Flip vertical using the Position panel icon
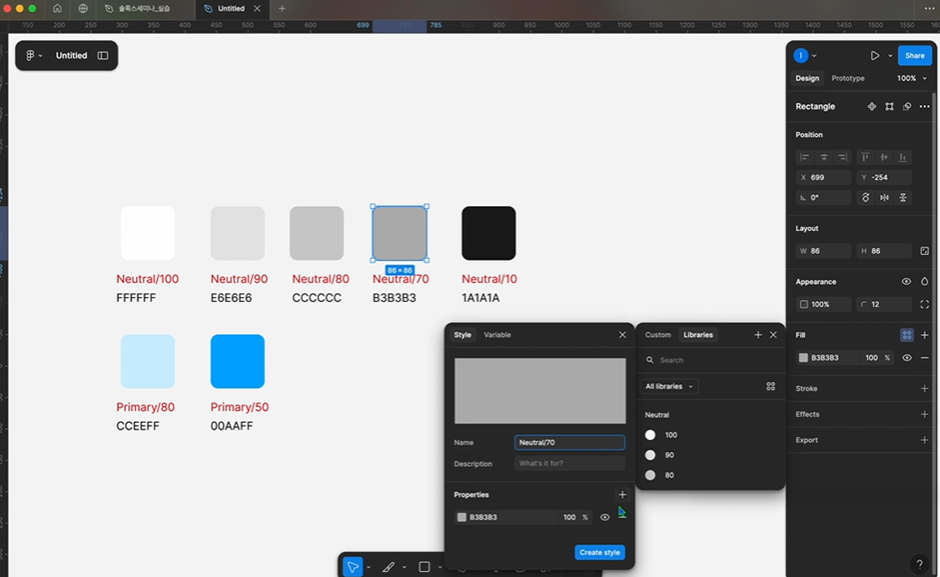 (903, 197)
